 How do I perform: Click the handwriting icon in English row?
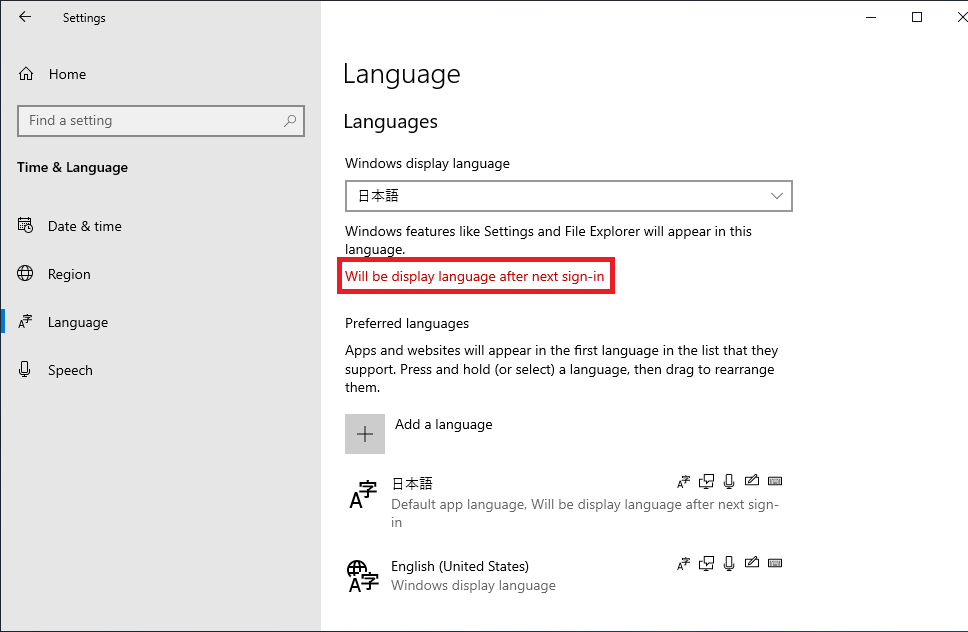[x=751, y=563]
